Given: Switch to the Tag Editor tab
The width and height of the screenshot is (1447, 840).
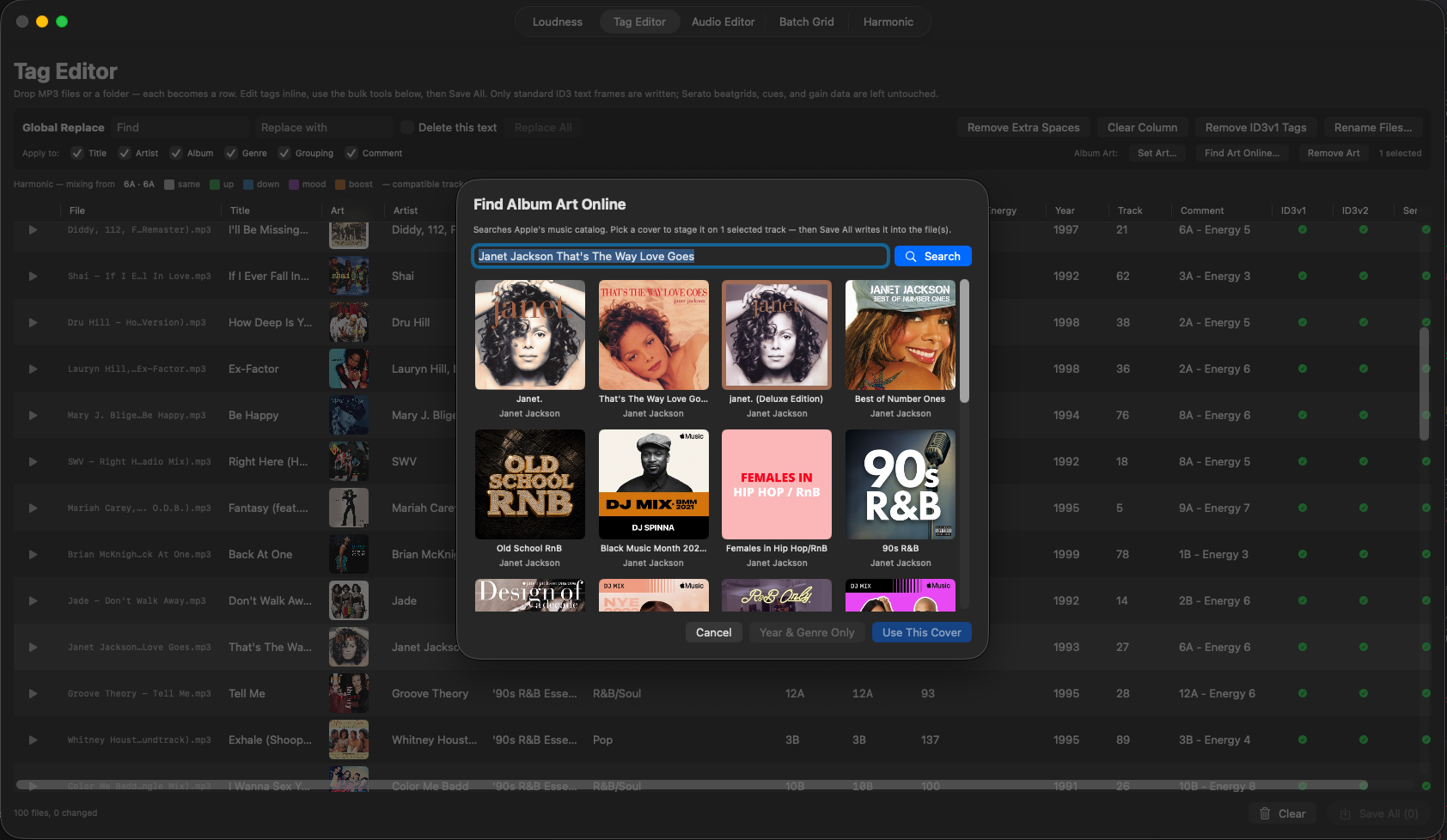Looking at the screenshot, I should [639, 21].
